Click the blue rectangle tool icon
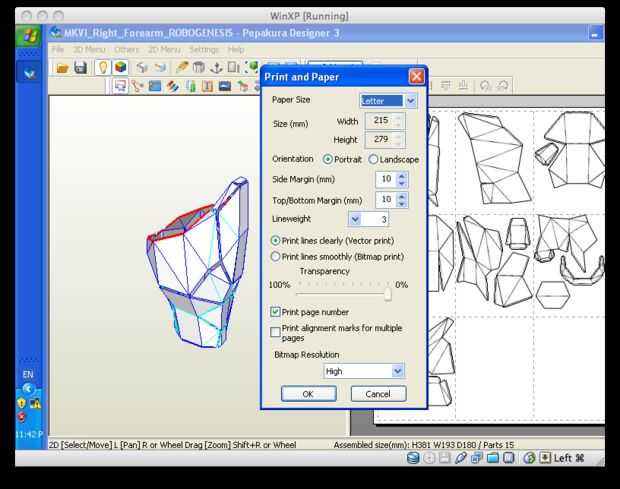Viewport: 620px width, 489px height. 155,86
